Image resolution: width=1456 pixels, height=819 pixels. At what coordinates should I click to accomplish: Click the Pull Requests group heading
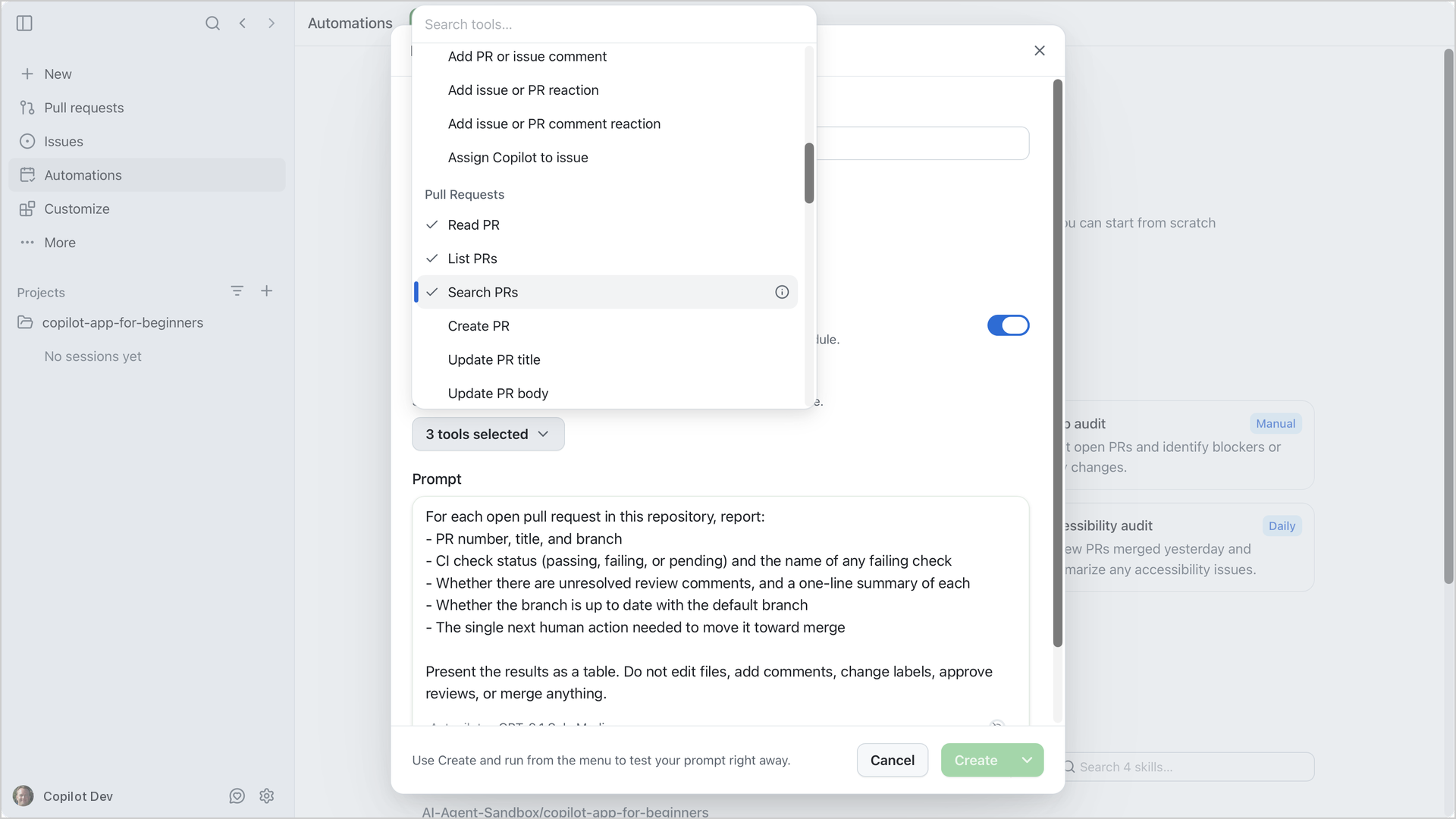pyautogui.click(x=464, y=194)
